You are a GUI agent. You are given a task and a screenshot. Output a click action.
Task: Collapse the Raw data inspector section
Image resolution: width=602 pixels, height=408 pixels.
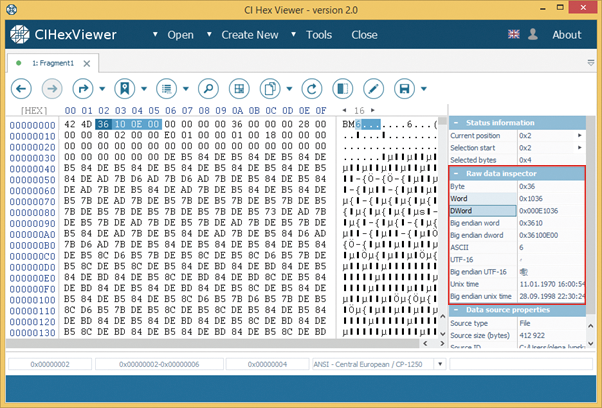[456, 173]
